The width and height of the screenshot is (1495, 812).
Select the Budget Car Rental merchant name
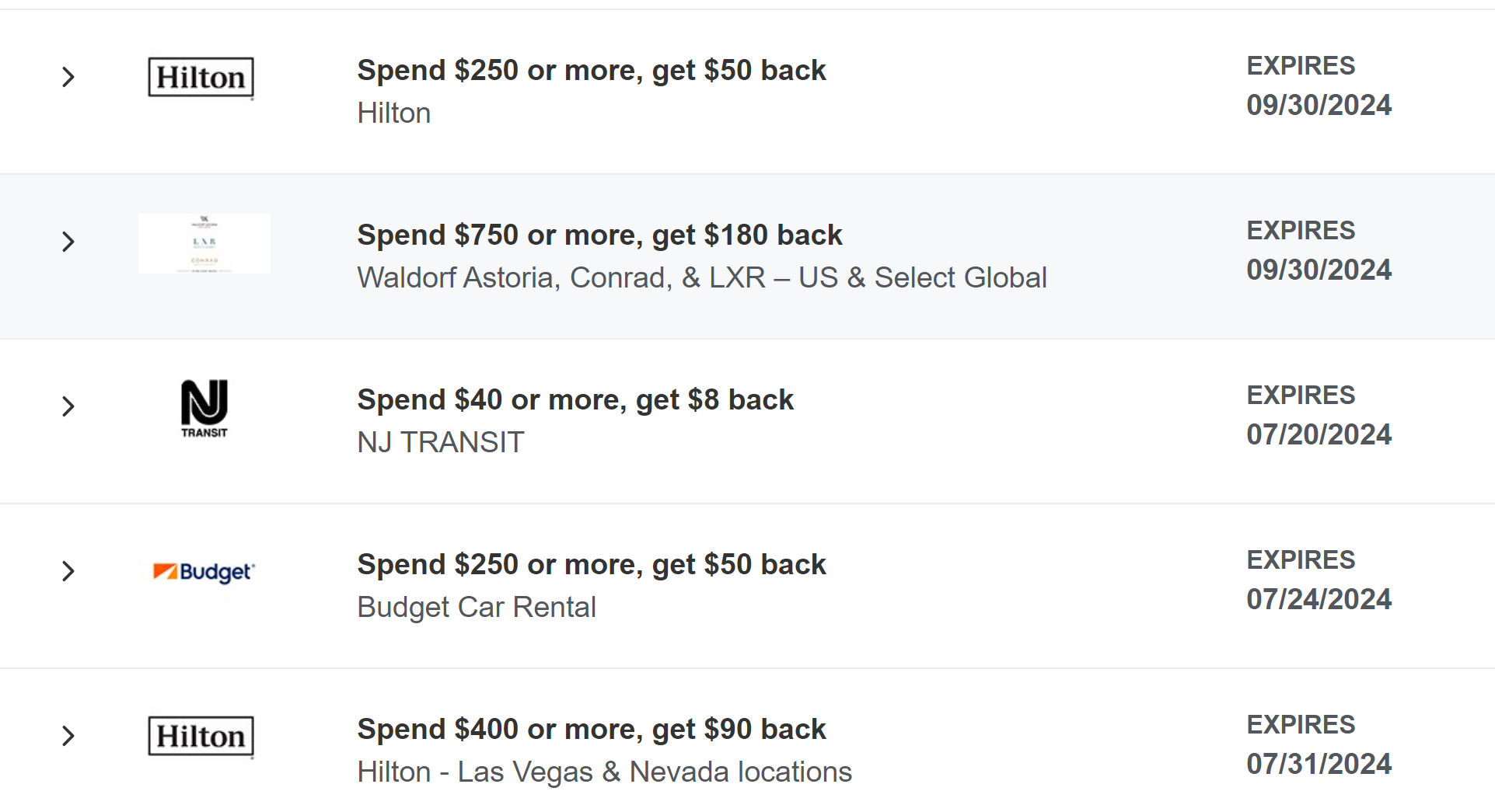click(x=477, y=607)
